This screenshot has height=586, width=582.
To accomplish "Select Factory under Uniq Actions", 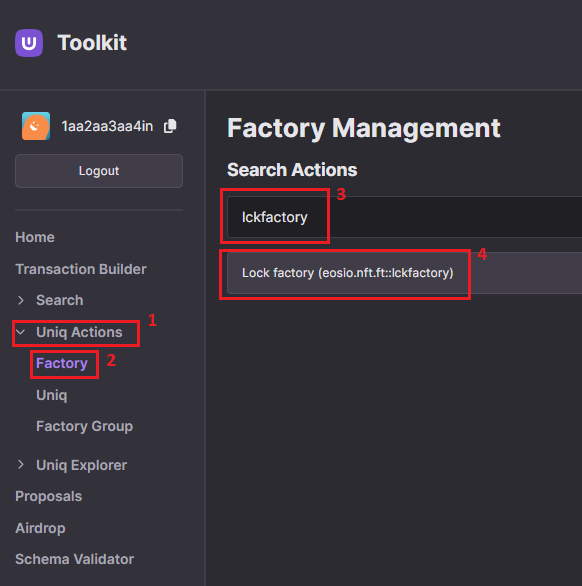I will pos(62,363).
